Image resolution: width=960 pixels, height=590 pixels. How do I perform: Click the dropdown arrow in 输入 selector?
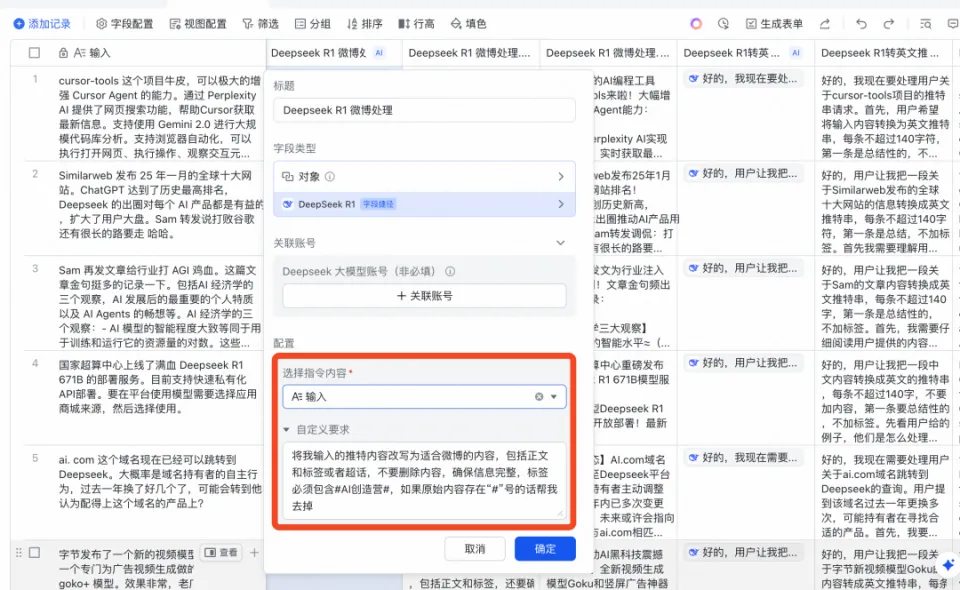click(553, 397)
